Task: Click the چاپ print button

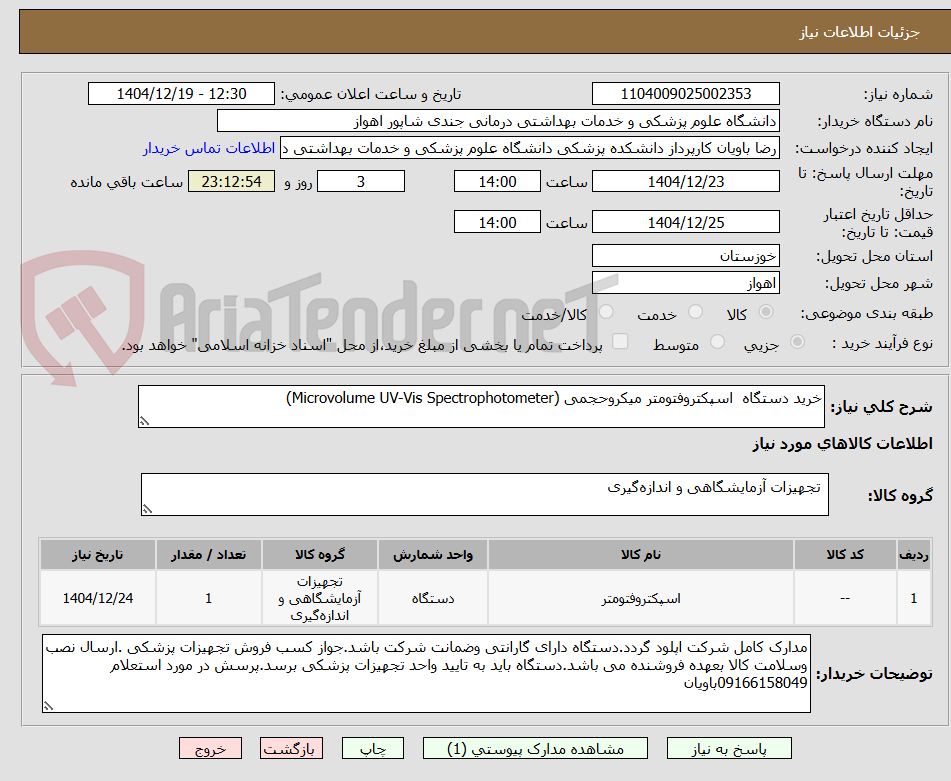Action: (x=373, y=748)
